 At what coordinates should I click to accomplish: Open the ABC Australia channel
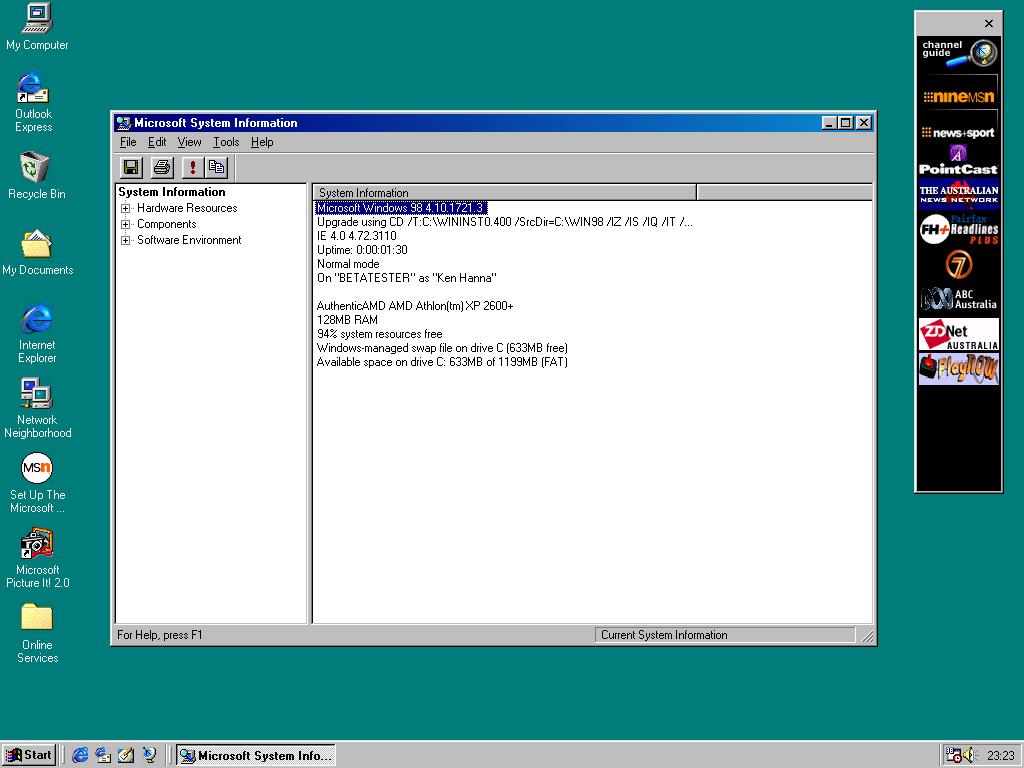(959, 299)
